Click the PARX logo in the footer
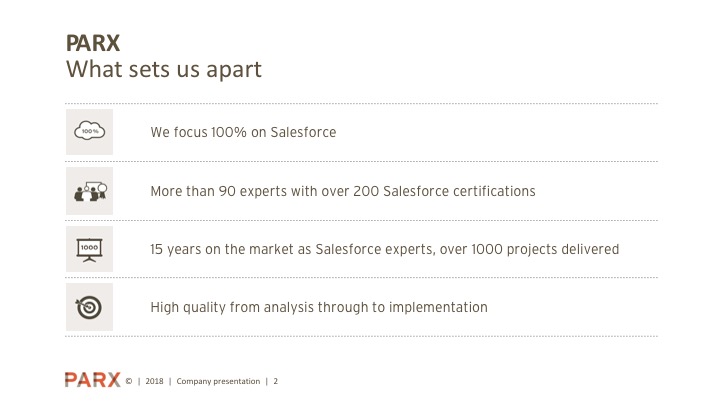The height and width of the screenshot is (405, 720). click(x=92, y=378)
